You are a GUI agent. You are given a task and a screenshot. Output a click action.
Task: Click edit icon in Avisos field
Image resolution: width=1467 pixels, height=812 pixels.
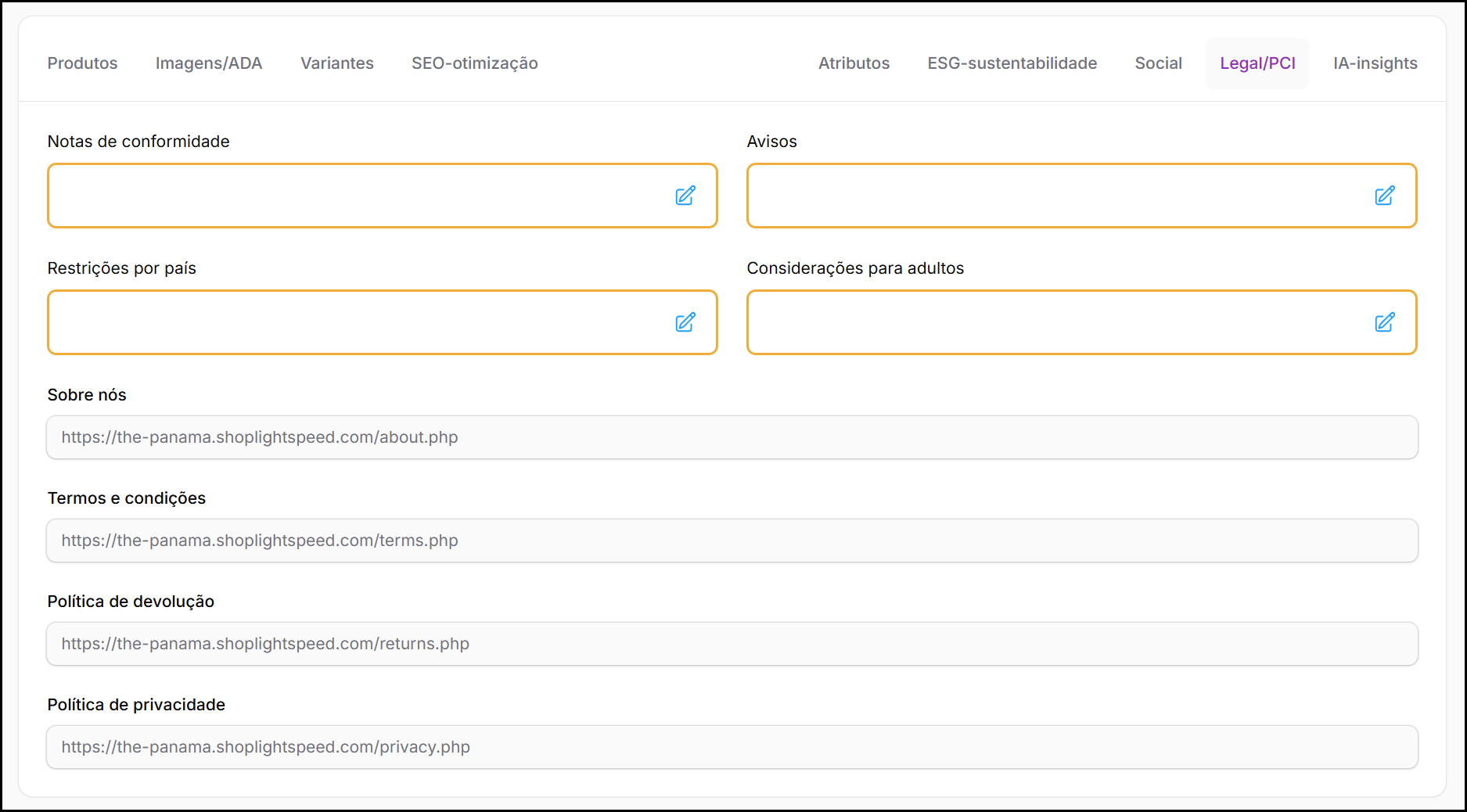coord(1384,196)
